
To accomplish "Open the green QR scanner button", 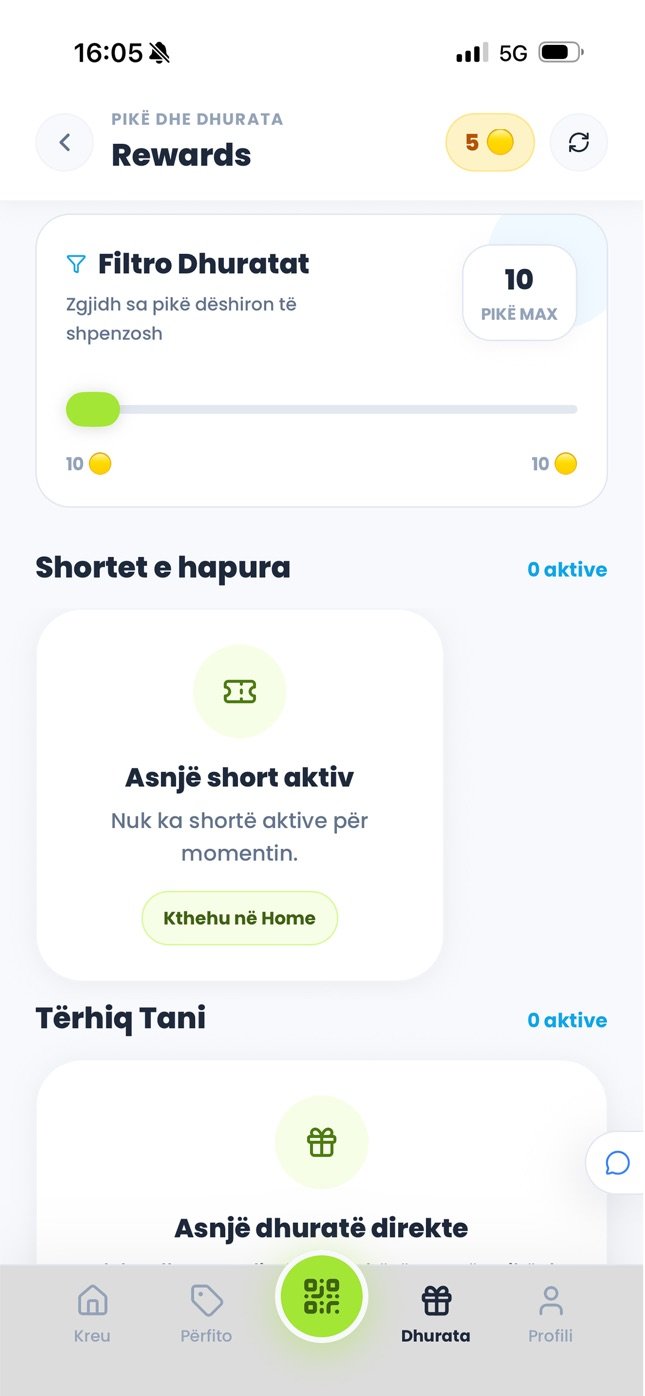I will point(322,1297).
